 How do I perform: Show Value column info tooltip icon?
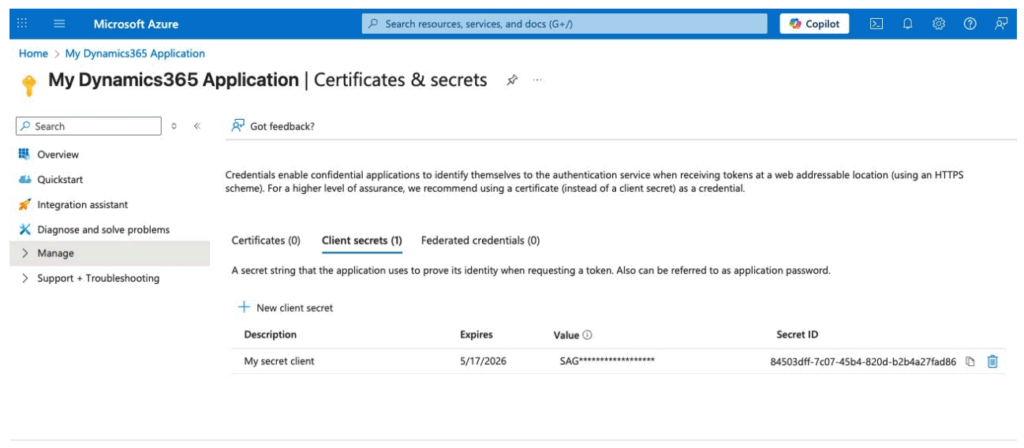[587, 335]
